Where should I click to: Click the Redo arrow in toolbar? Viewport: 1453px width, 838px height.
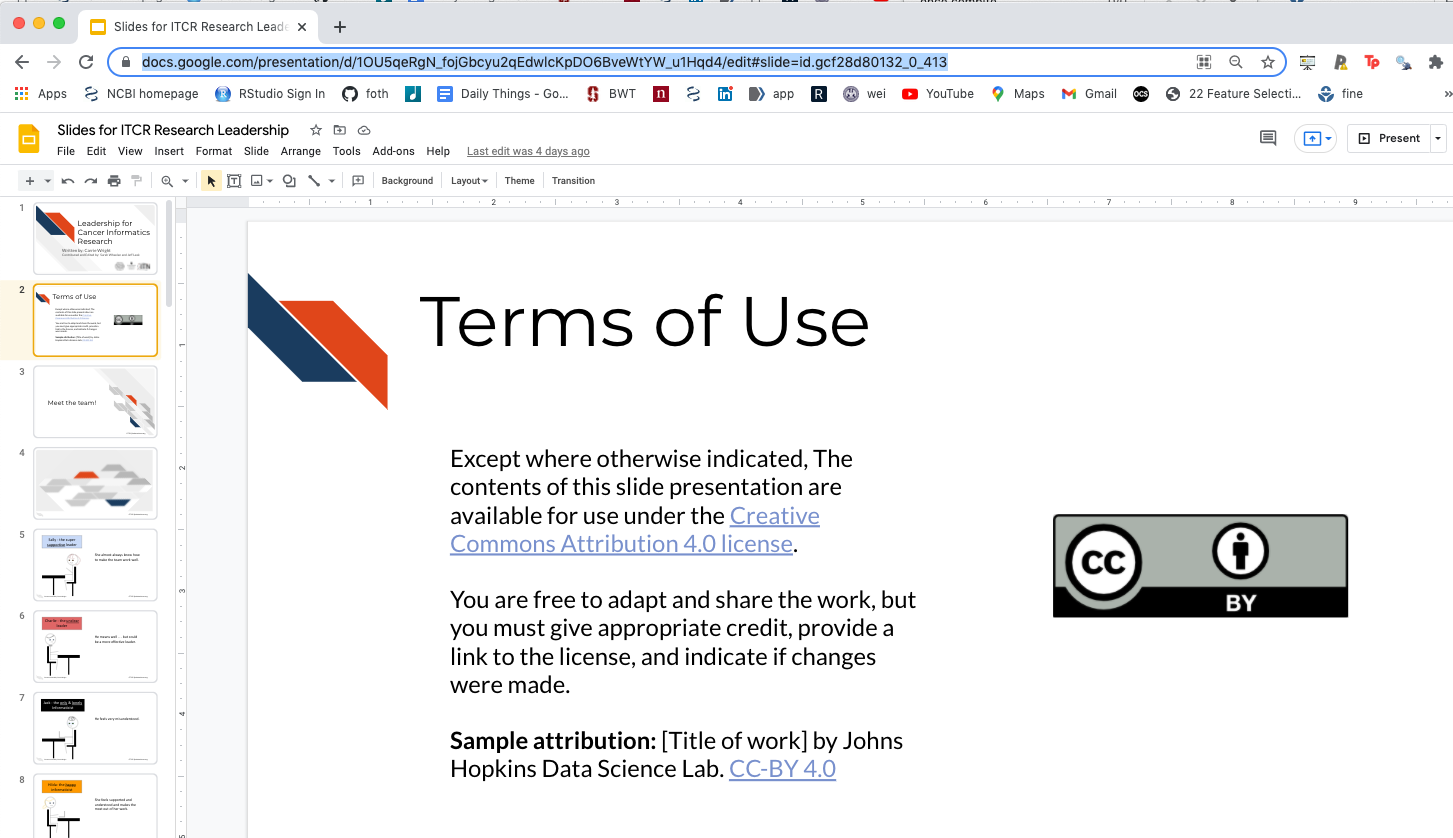pos(91,181)
